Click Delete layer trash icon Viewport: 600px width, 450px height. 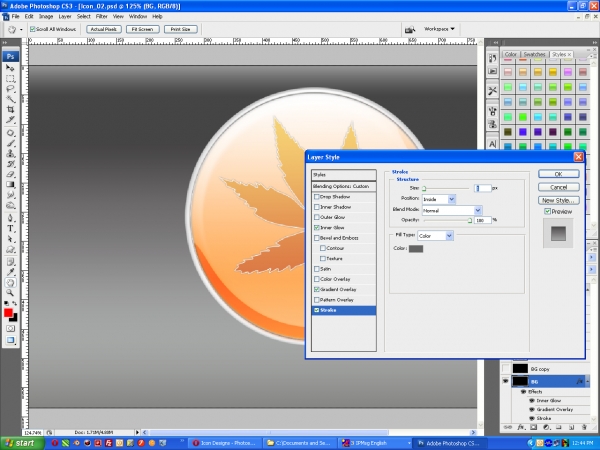tap(584, 427)
